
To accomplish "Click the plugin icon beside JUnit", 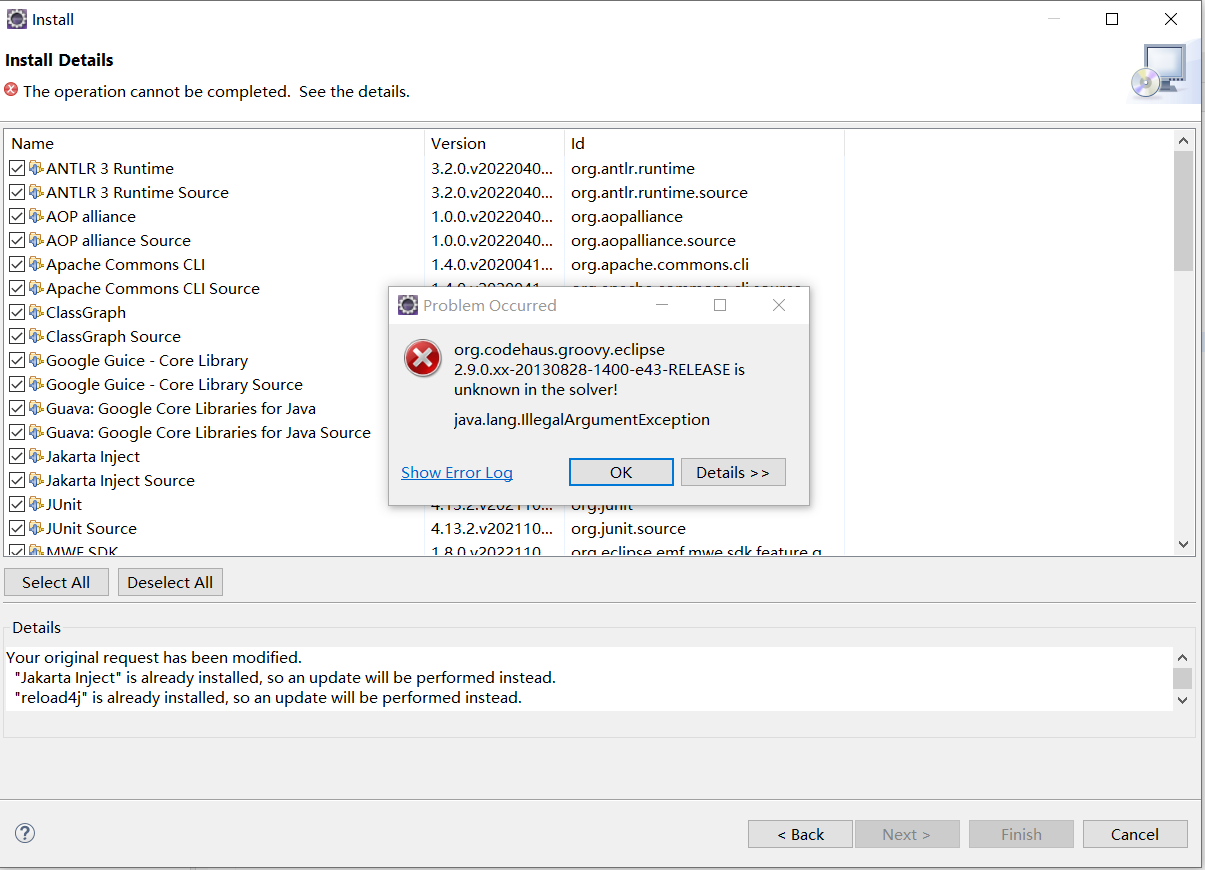I will (x=36, y=504).
